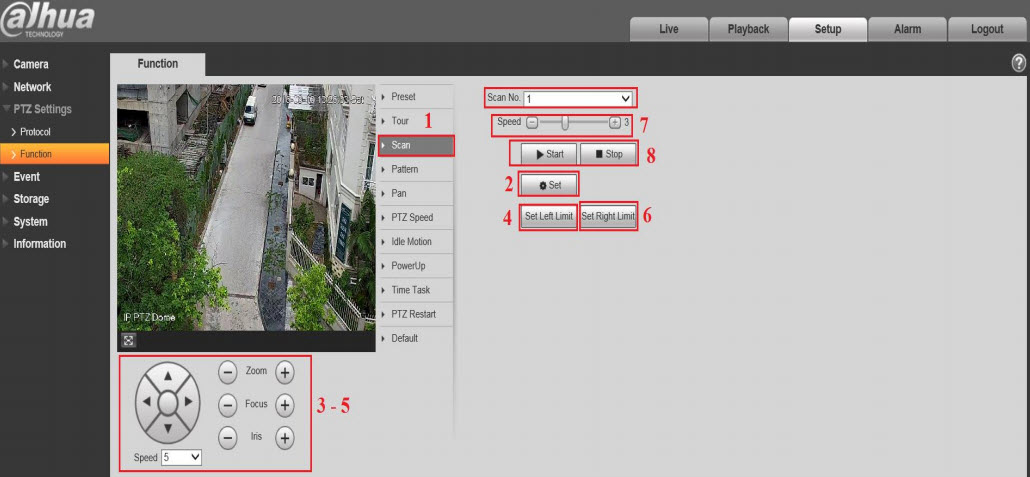Open the Playback tab
The image size is (1030, 477).
[x=748, y=29]
